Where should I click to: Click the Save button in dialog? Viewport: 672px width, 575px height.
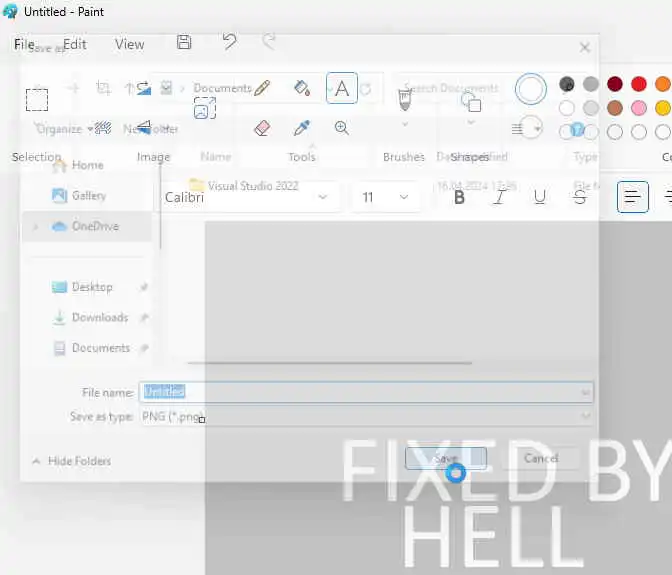(446, 458)
